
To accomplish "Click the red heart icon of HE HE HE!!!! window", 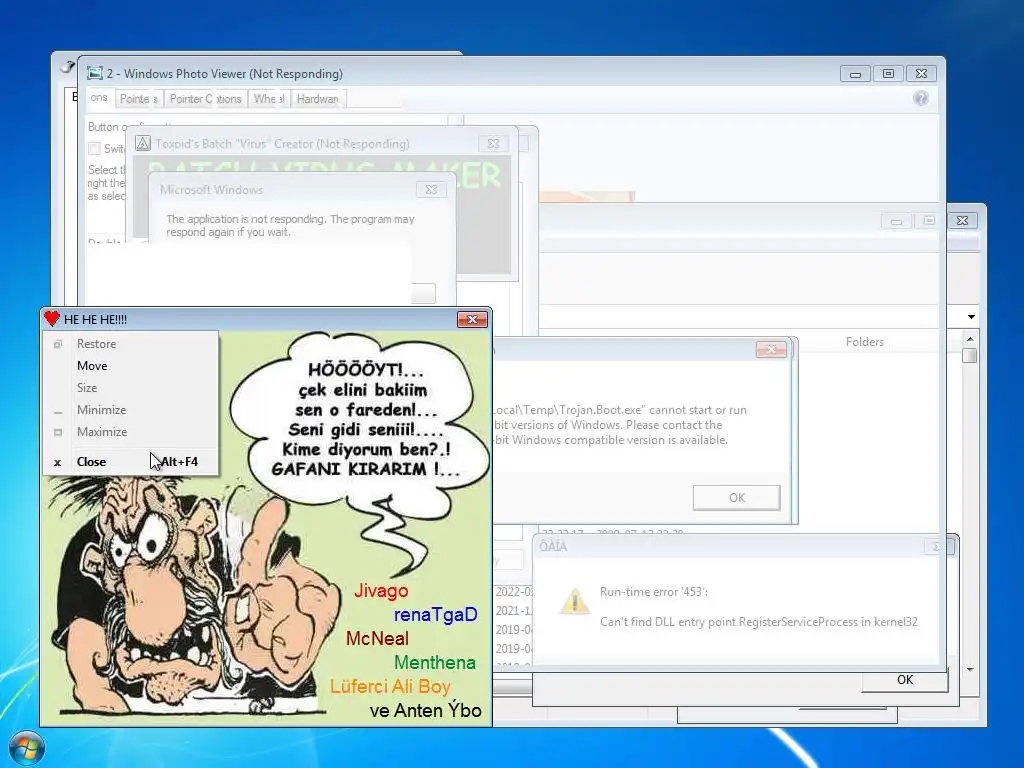I will click(52, 319).
